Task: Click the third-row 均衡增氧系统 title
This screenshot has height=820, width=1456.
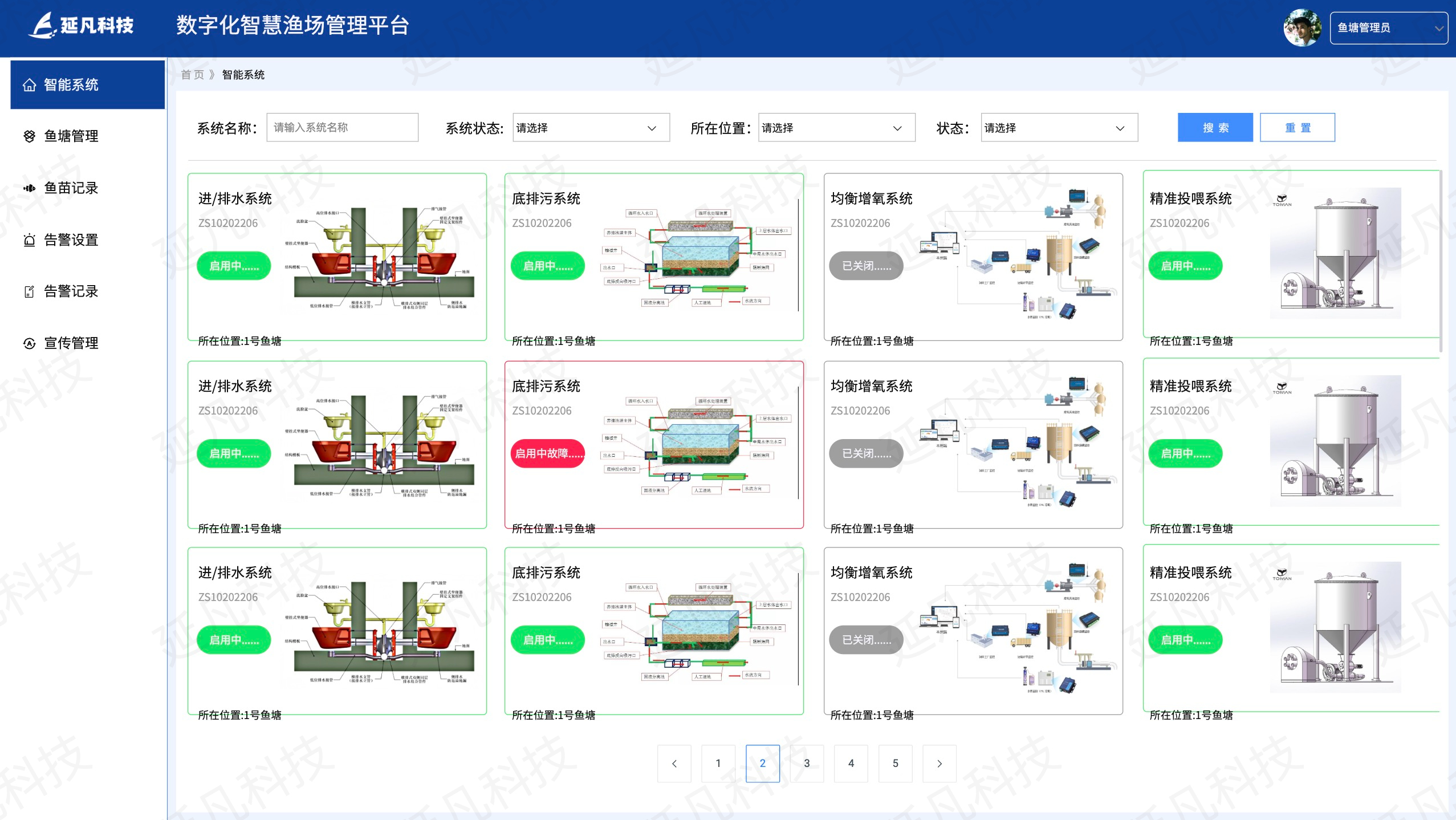Action: 872,573
